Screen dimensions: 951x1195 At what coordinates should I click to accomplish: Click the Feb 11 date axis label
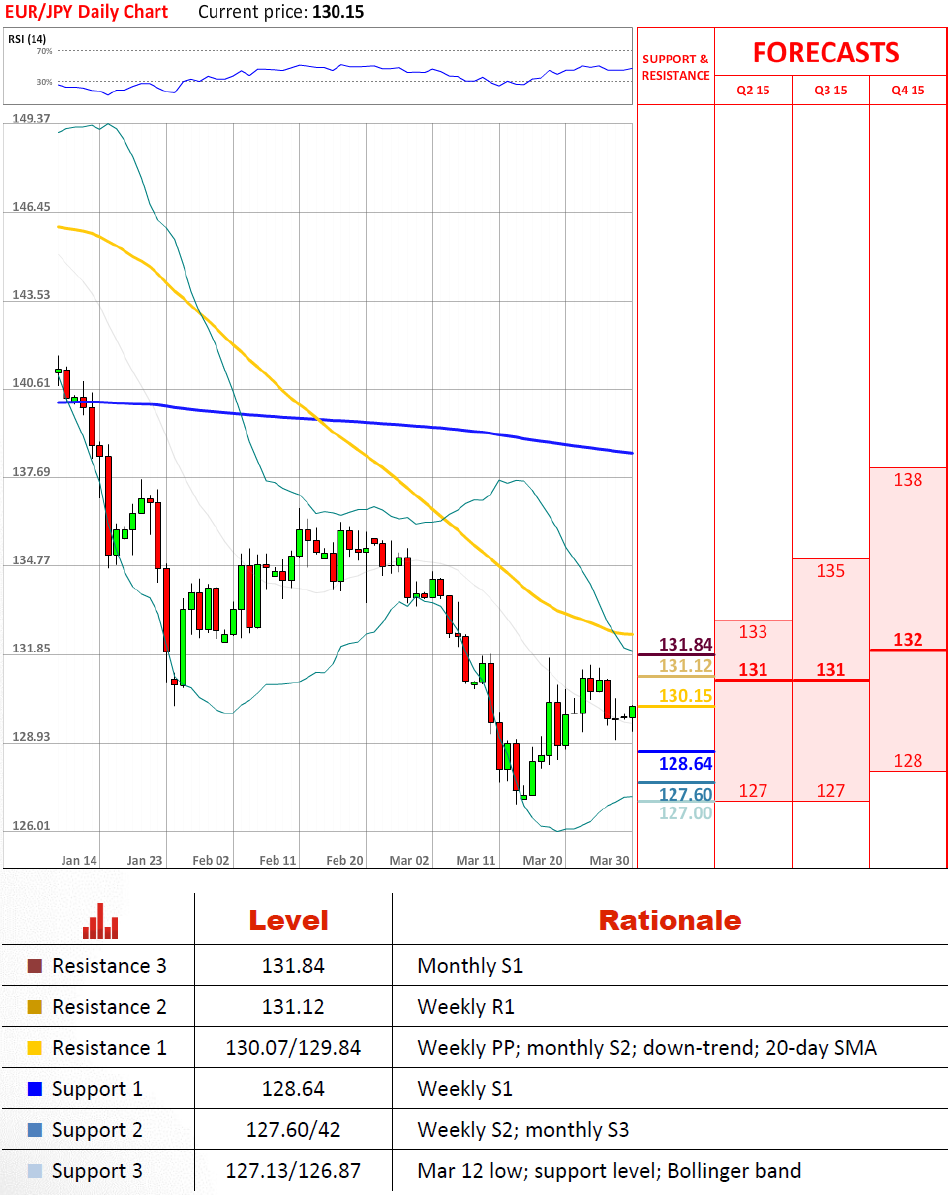pos(277,860)
